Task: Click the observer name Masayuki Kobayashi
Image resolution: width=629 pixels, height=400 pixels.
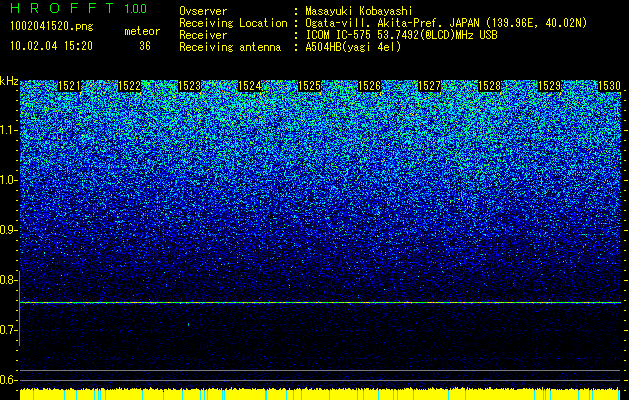Action: [x=359, y=11]
